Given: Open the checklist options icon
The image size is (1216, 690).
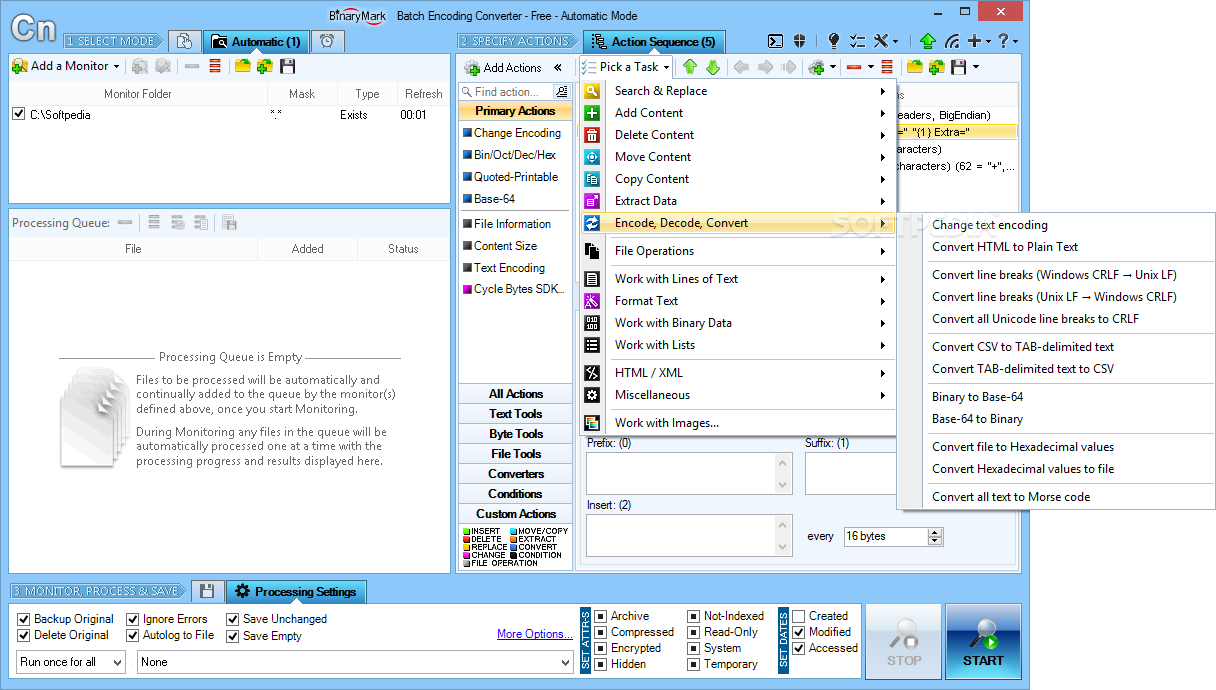Looking at the screenshot, I should click(x=857, y=41).
